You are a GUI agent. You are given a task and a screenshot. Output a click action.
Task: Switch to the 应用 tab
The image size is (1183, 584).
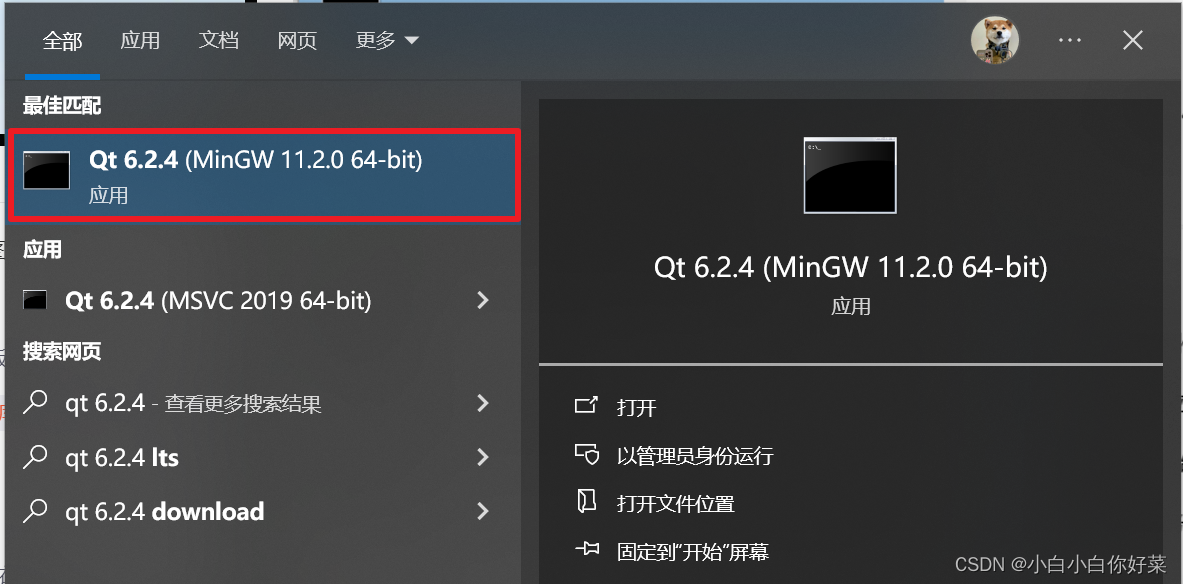(x=140, y=40)
